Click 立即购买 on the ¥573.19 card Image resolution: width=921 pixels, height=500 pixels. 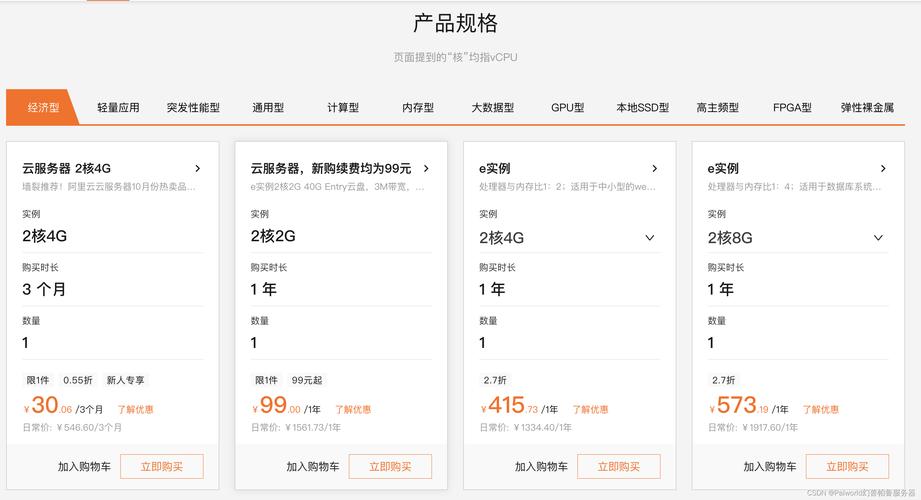[x=847, y=467]
